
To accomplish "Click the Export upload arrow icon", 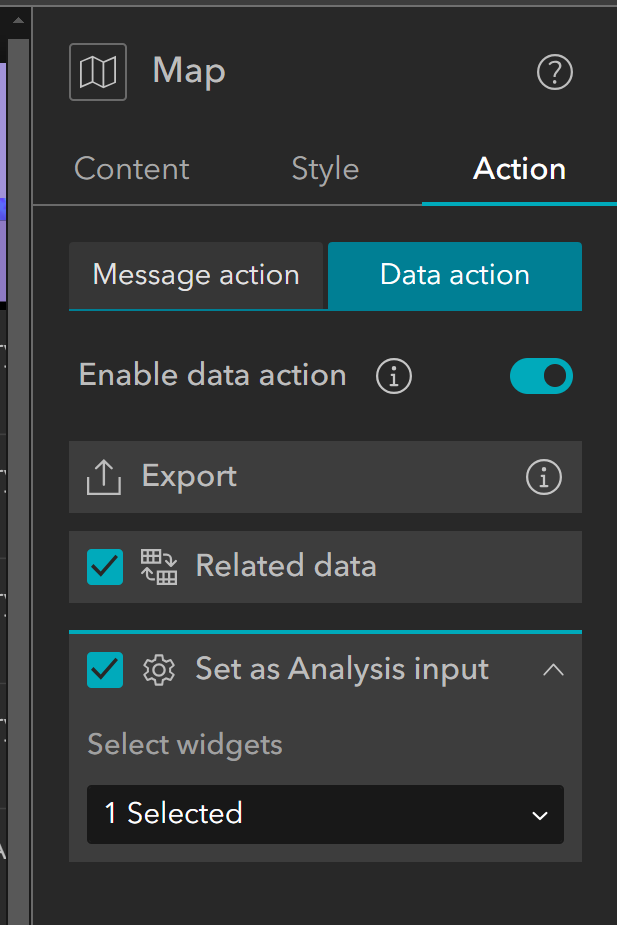I will click(x=104, y=477).
